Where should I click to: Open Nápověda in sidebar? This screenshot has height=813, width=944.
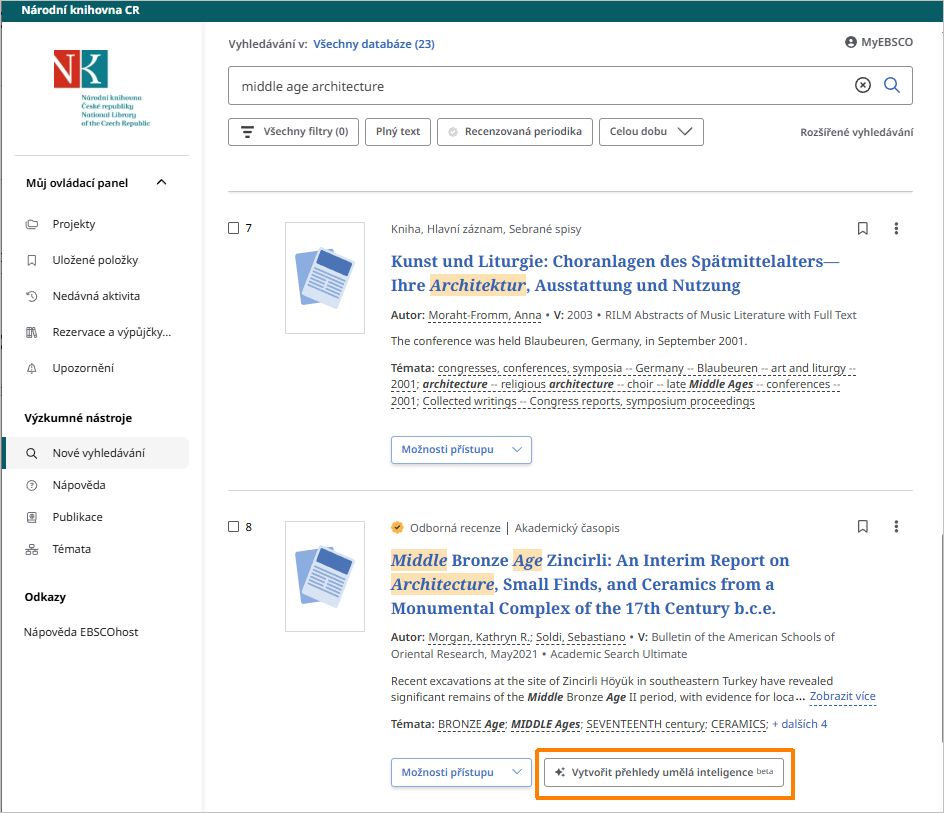(x=79, y=485)
